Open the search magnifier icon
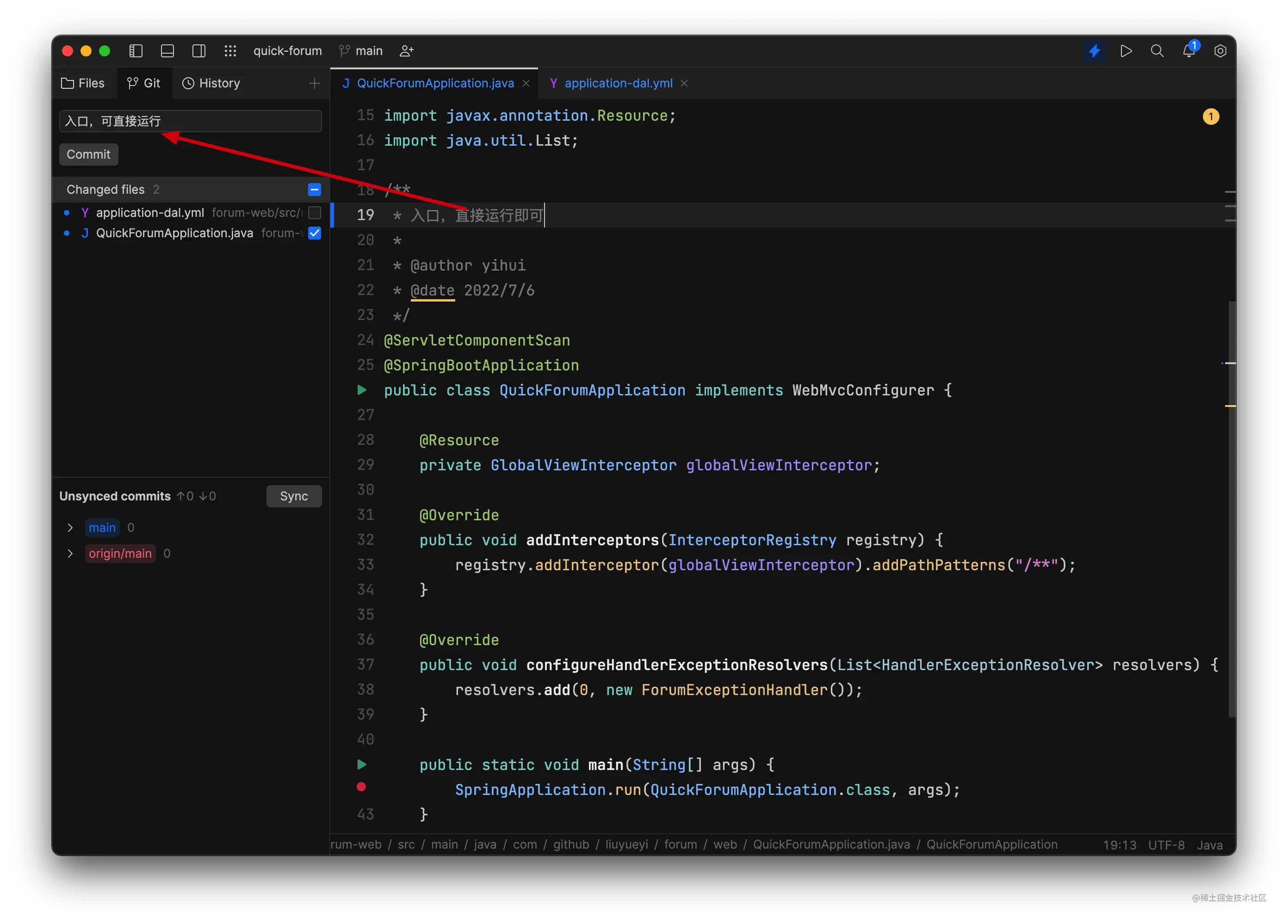The width and height of the screenshot is (1288, 924). 1157,51
